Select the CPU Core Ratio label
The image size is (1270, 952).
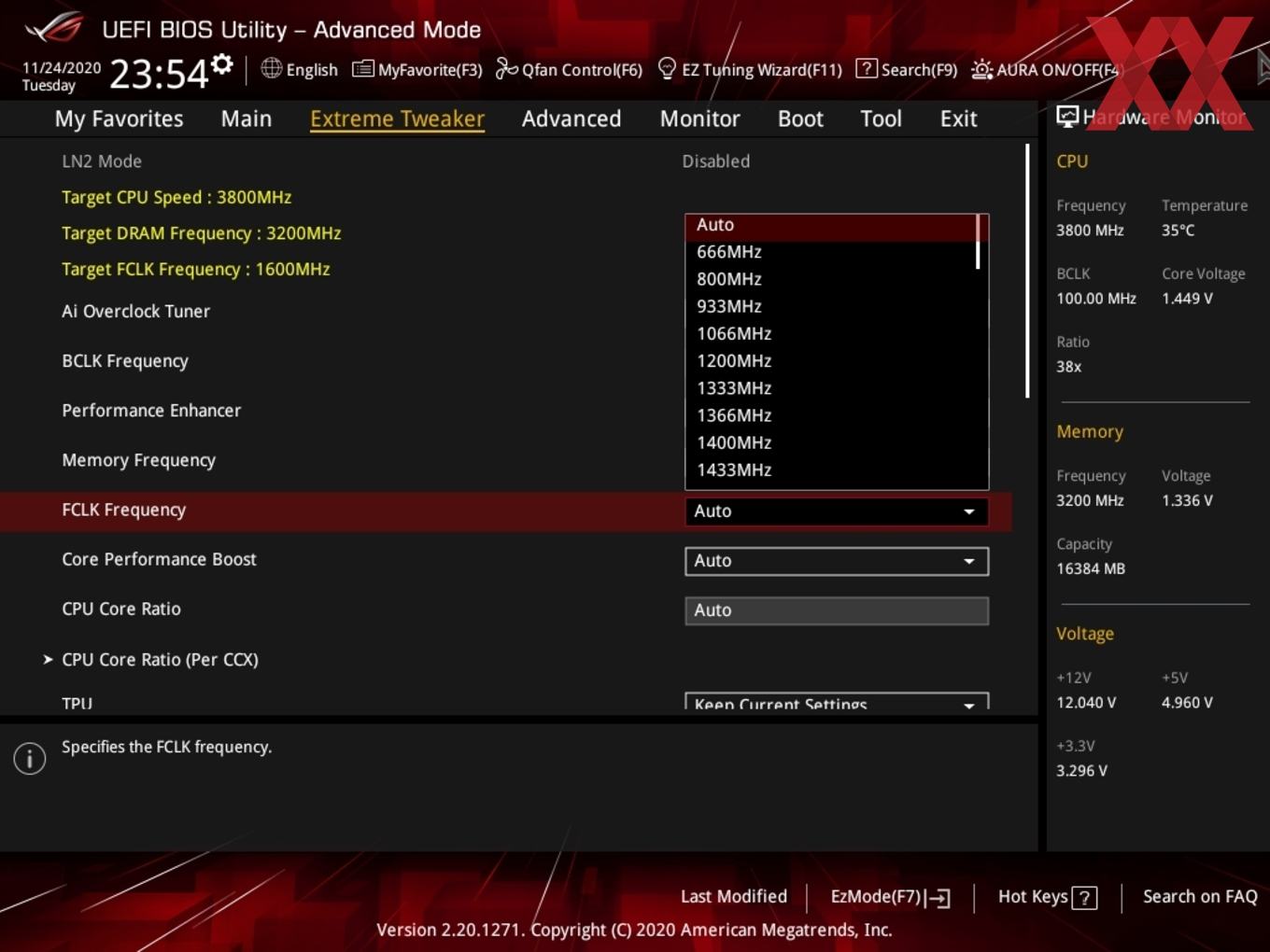pyautogui.click(x=121, y=609)
